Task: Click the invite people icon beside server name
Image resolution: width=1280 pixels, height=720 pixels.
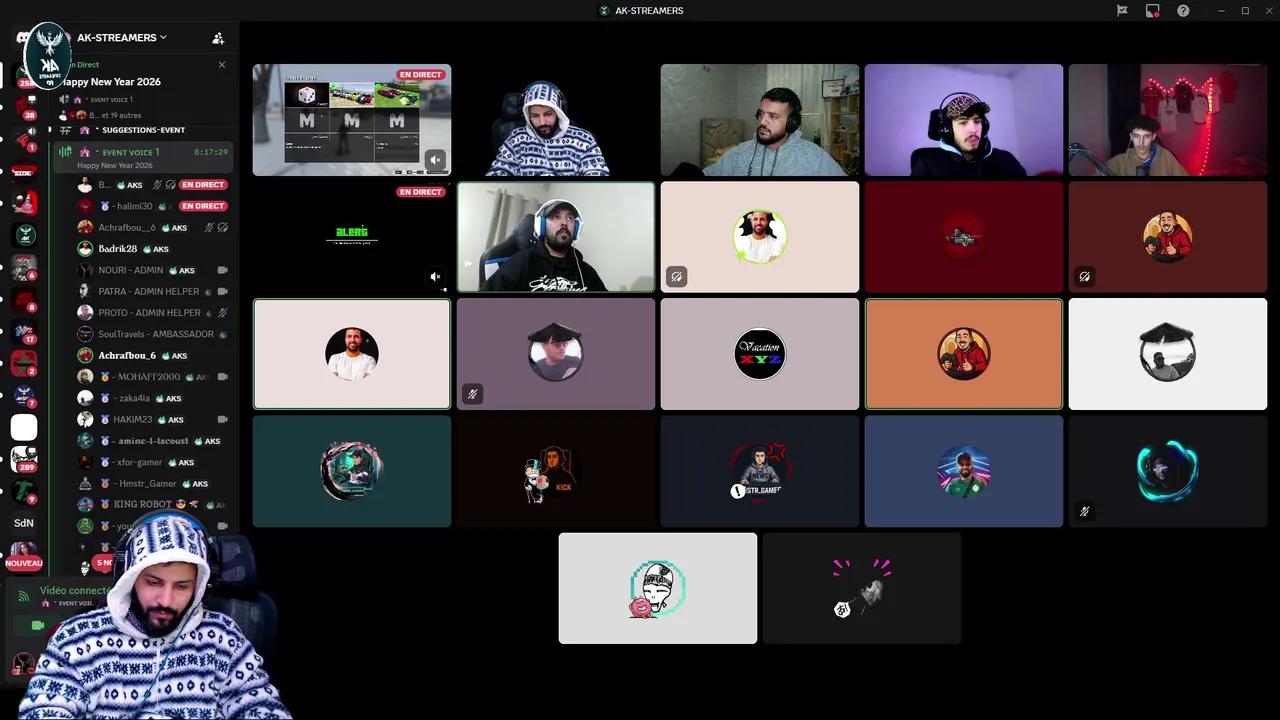Action: [x=218, y=38]
